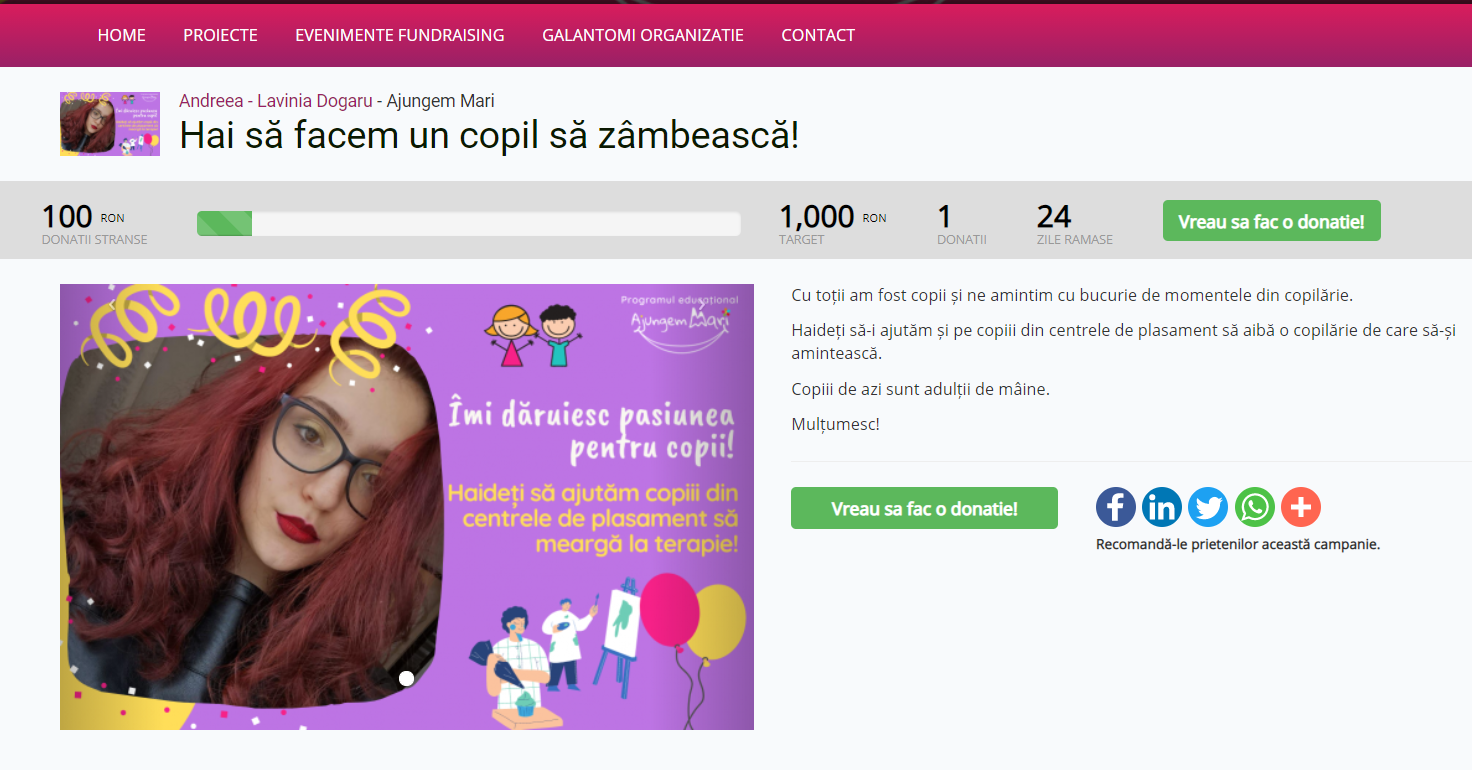This screenshot has width=1472, height=770.
Task: Select GALANTOMI ORGANIZATIE menu item
Action: tap(643, 35)
